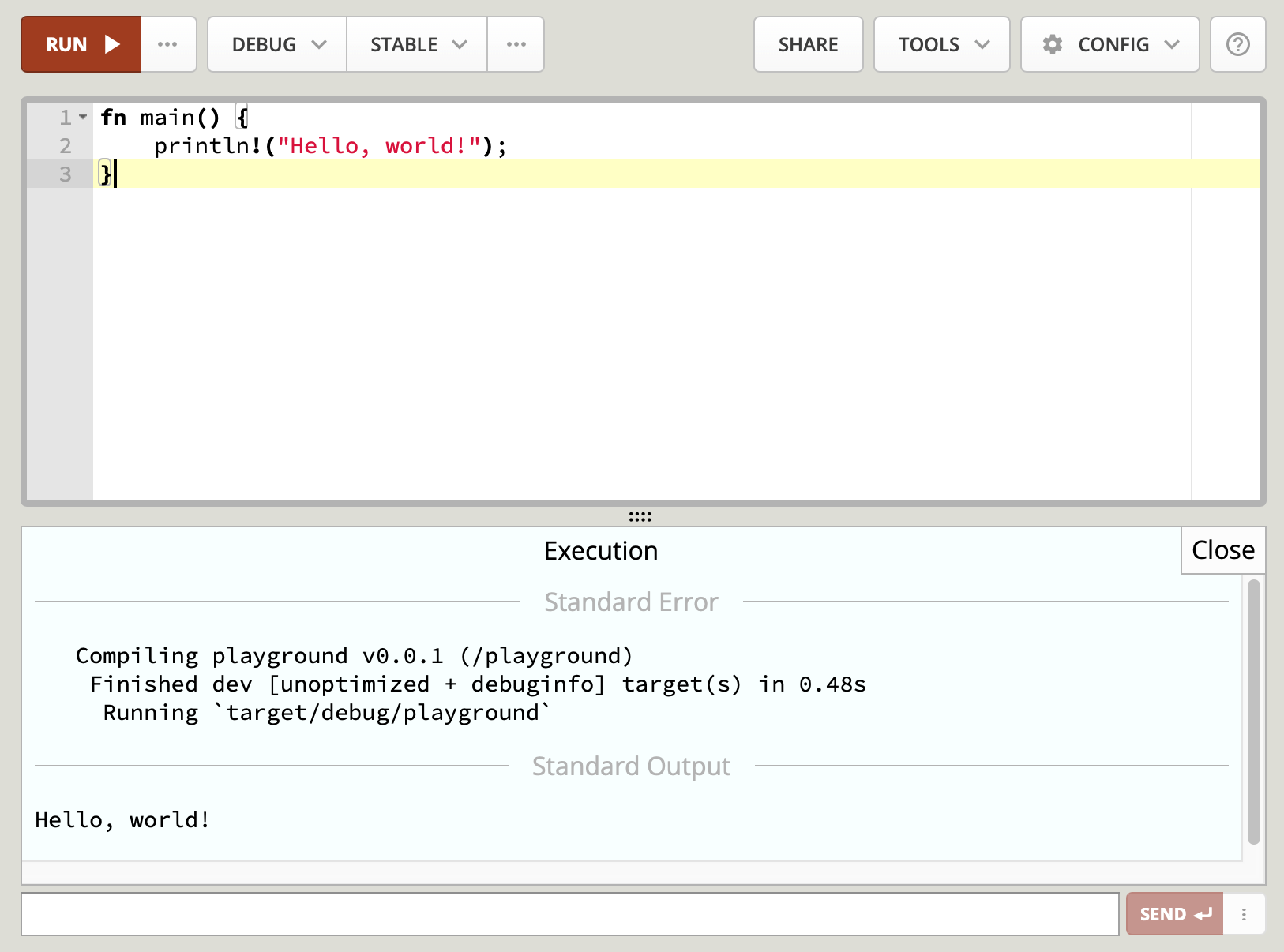
Task: Open the DEBUG mode dropdown
Action: (277, 44)
